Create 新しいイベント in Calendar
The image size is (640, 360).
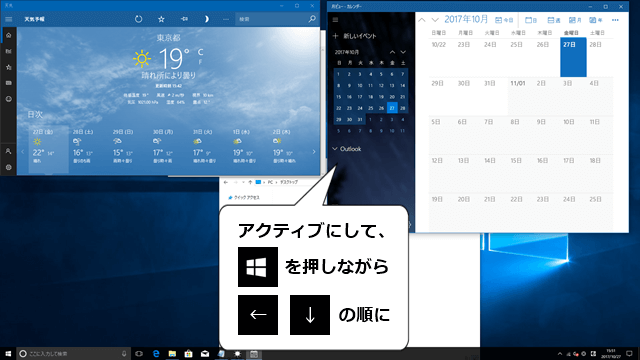pyautogui.click(x=354, y=36)
